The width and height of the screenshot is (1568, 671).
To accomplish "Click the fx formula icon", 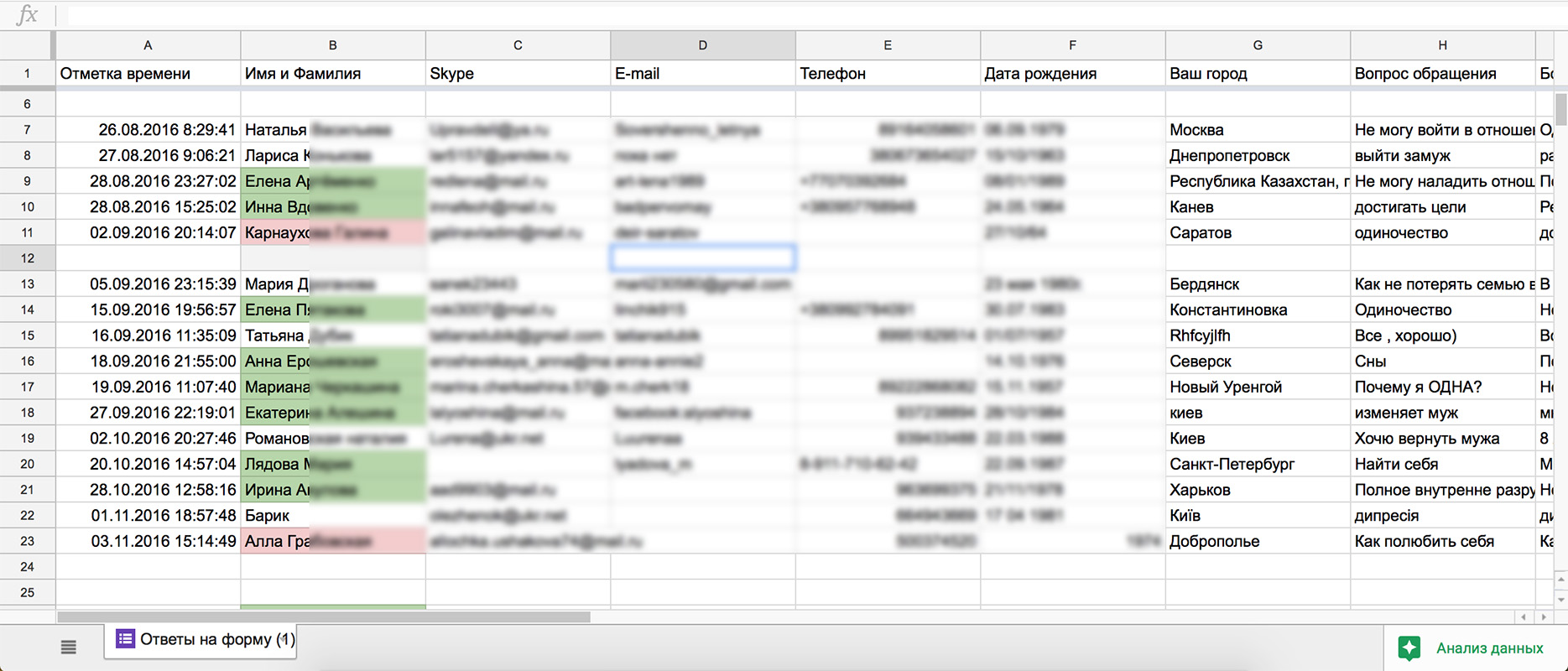I will click(x=28, y=14).
